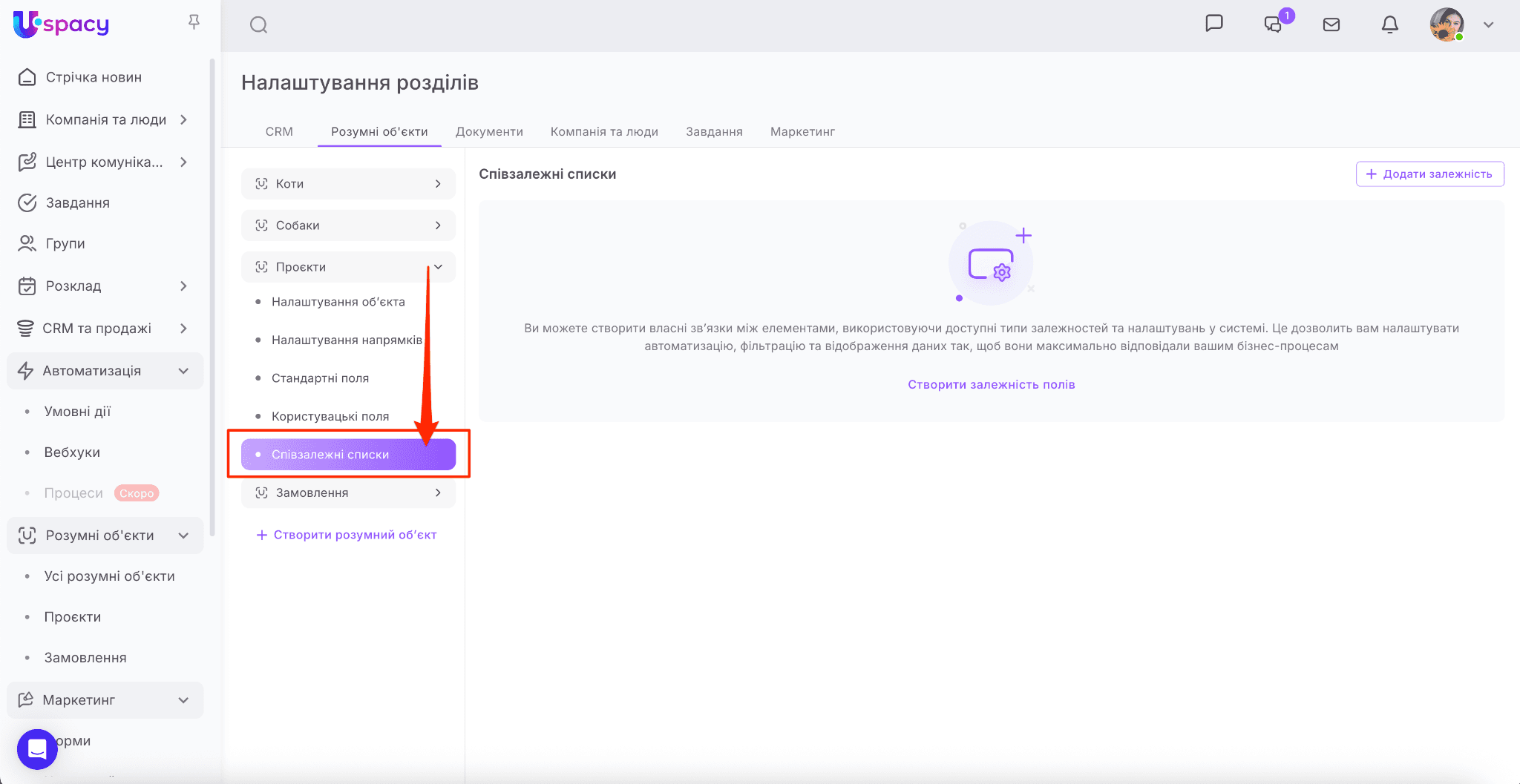
Task: Open the support chat widget bubble
Action: click(37, 749)
